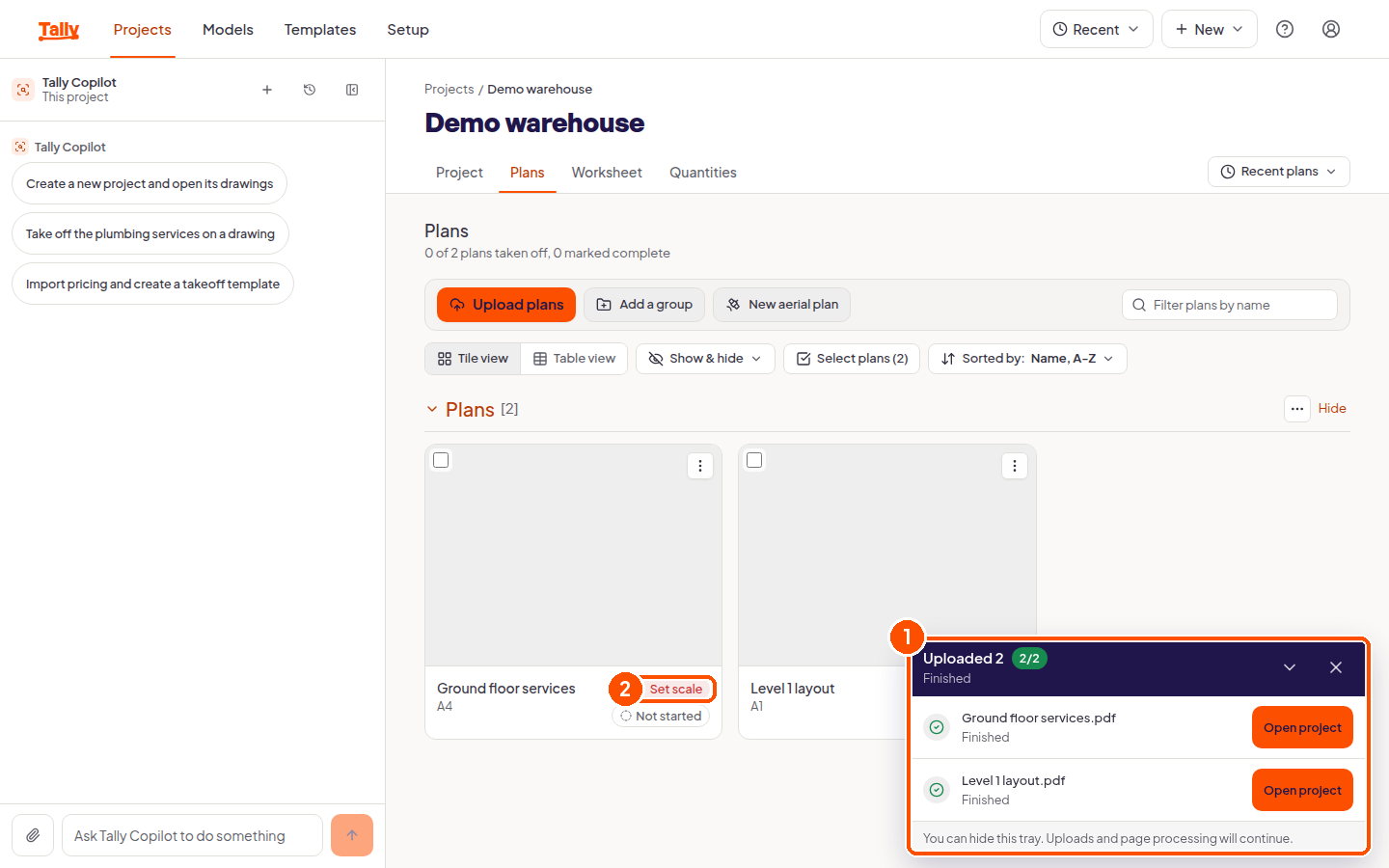1389x868 pixels.
Task: Open the Plans group ellipsis menu
Action: coord(1297,409)
